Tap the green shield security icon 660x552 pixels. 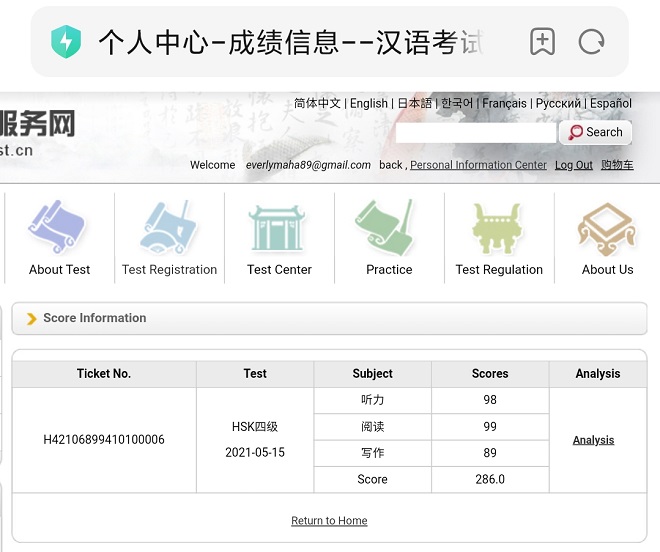(x=67, y=42)
